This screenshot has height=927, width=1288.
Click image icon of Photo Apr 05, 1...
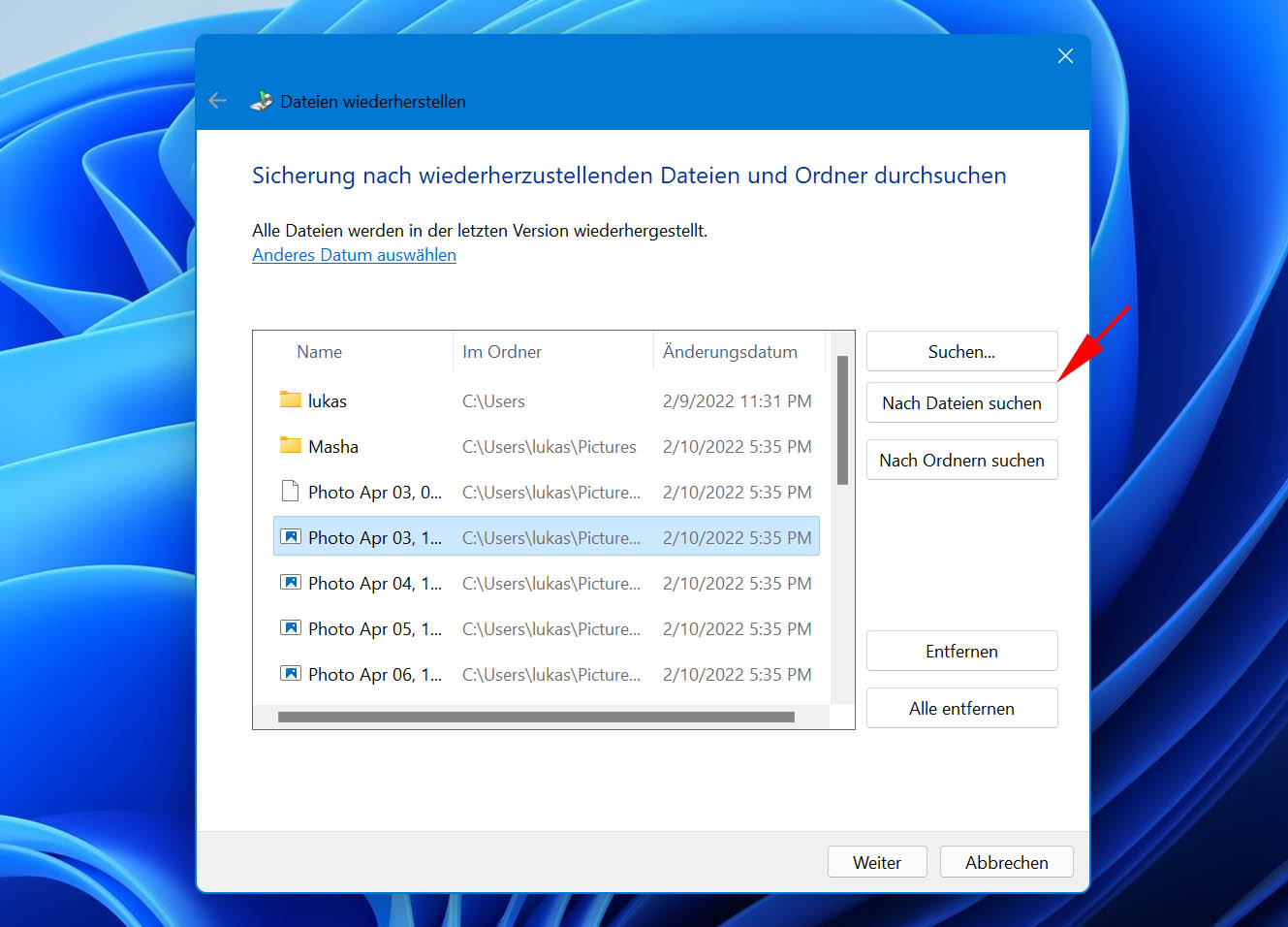(x=290, y=627)
